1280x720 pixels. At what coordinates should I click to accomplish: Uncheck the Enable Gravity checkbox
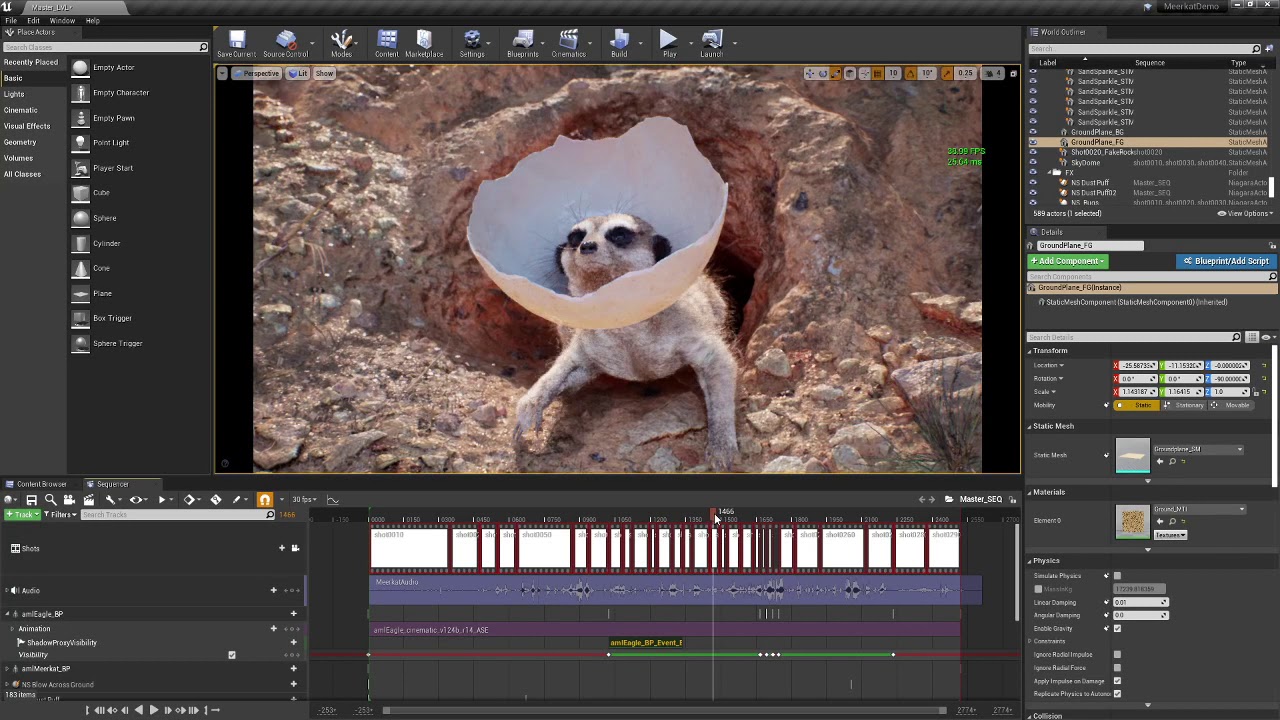point(1117,628)
